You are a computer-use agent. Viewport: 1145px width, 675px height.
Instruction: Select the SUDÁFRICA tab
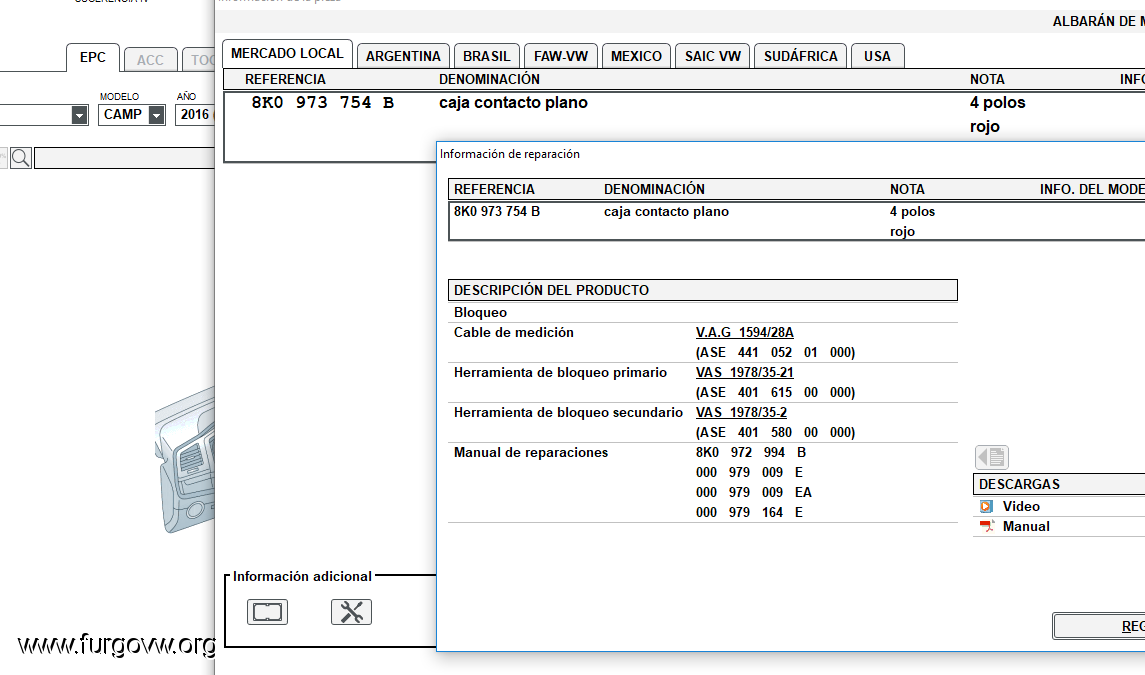[x=800, y=56]
